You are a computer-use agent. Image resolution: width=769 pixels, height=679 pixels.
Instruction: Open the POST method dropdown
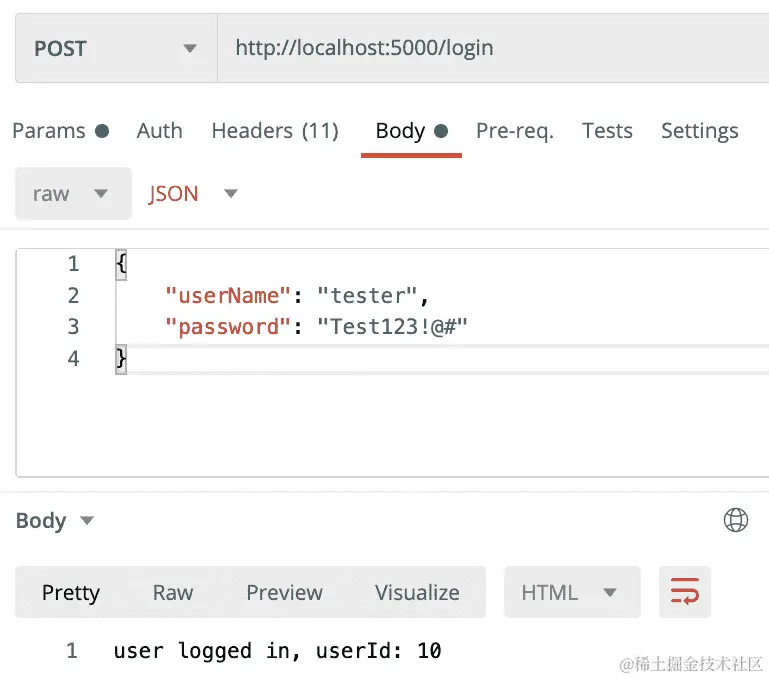(x=116, y=48)
